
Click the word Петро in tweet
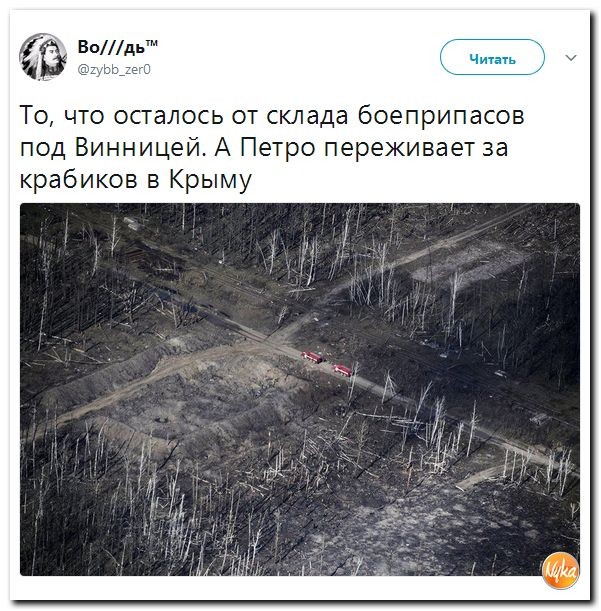(x=277, y=148)
